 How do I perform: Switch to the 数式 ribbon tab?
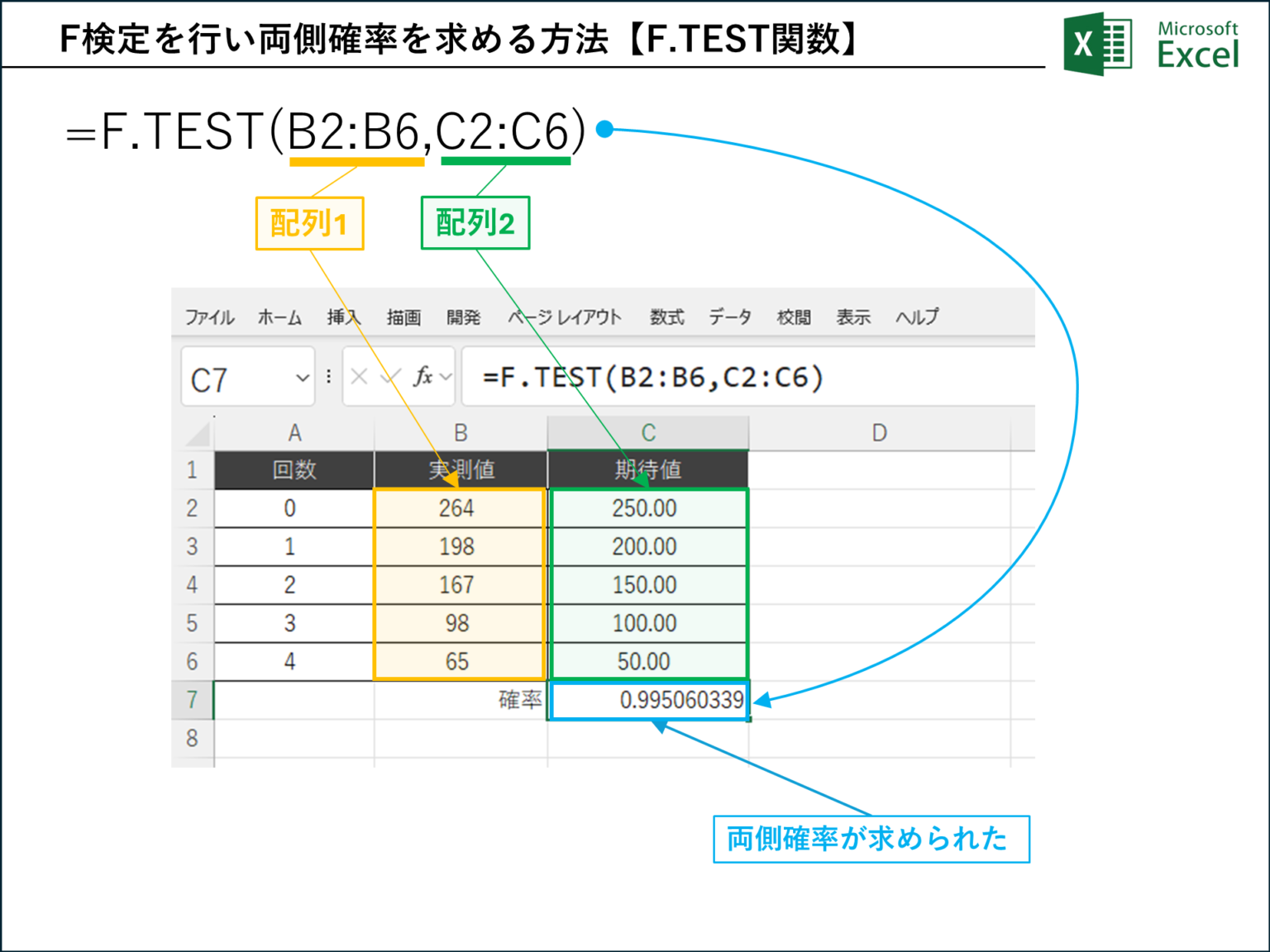666,317
